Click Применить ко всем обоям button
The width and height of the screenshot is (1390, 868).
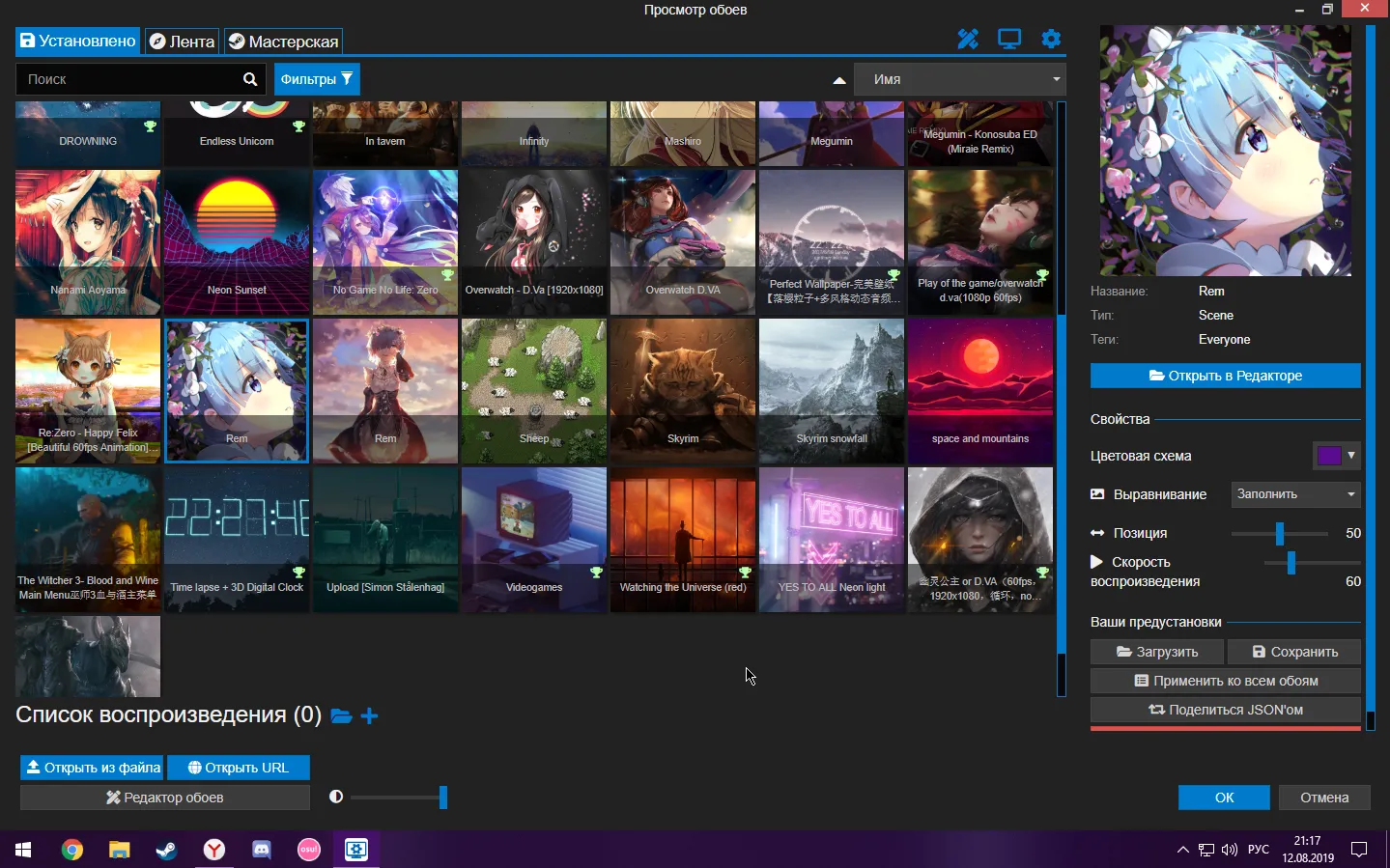click(x=1225, y=681)
